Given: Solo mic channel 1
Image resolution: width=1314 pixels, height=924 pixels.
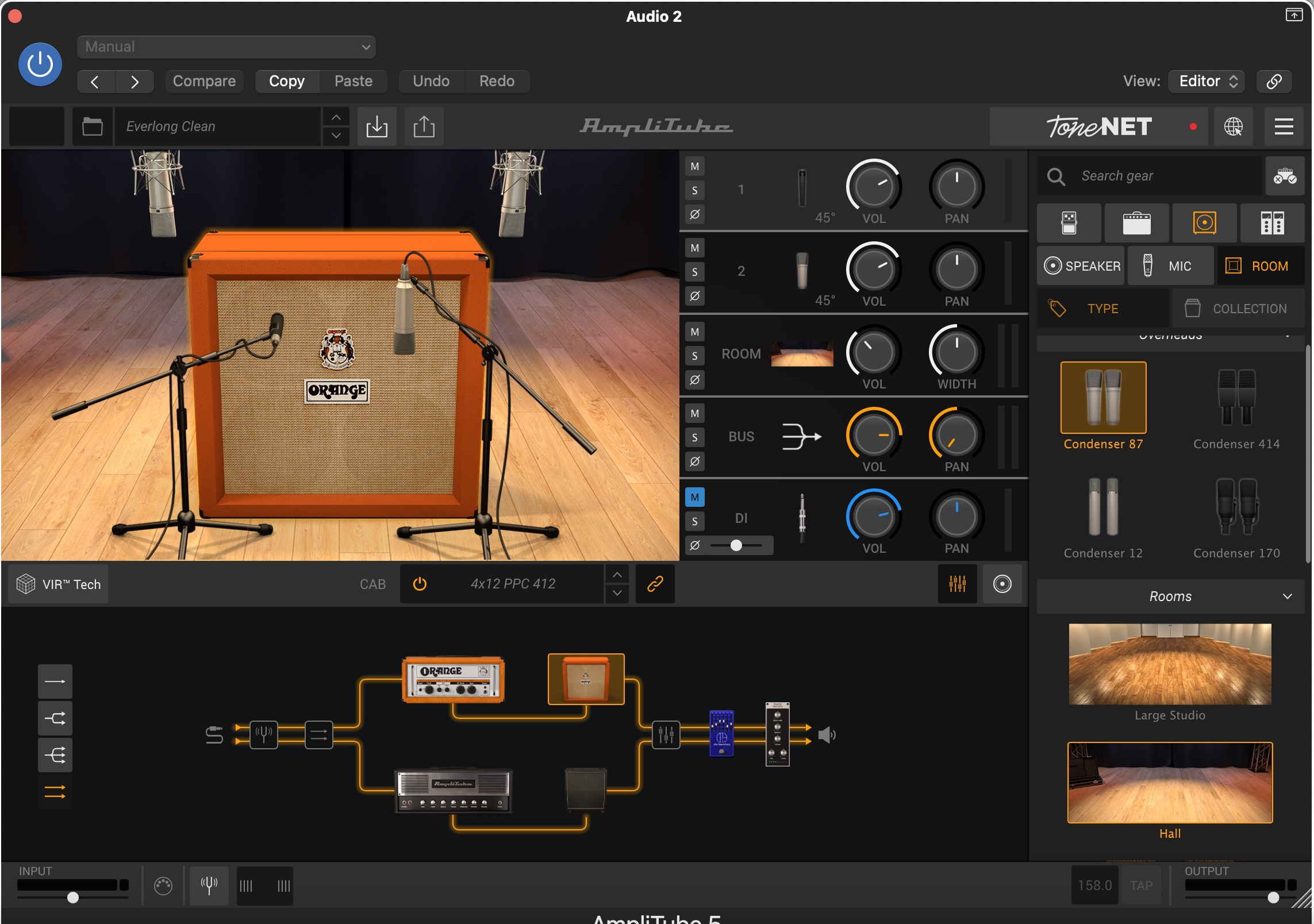Looking at the screenshot, I should click(x=695, y=191).
